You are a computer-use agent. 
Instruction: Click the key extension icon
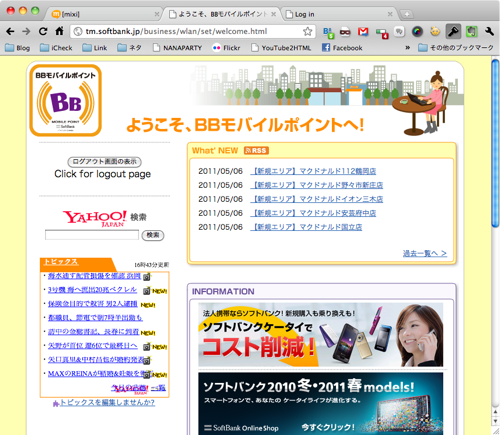[453, 32]
